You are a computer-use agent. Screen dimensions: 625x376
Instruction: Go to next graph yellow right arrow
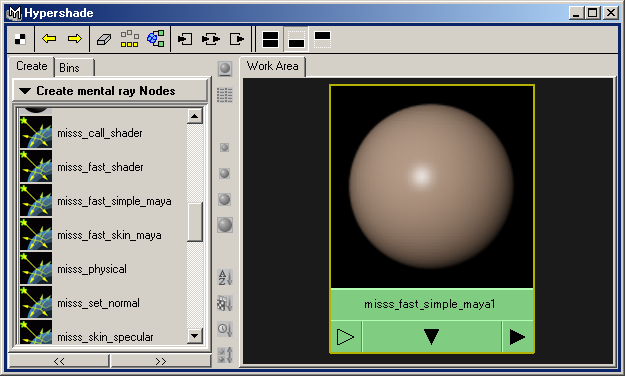pos(75,39)
